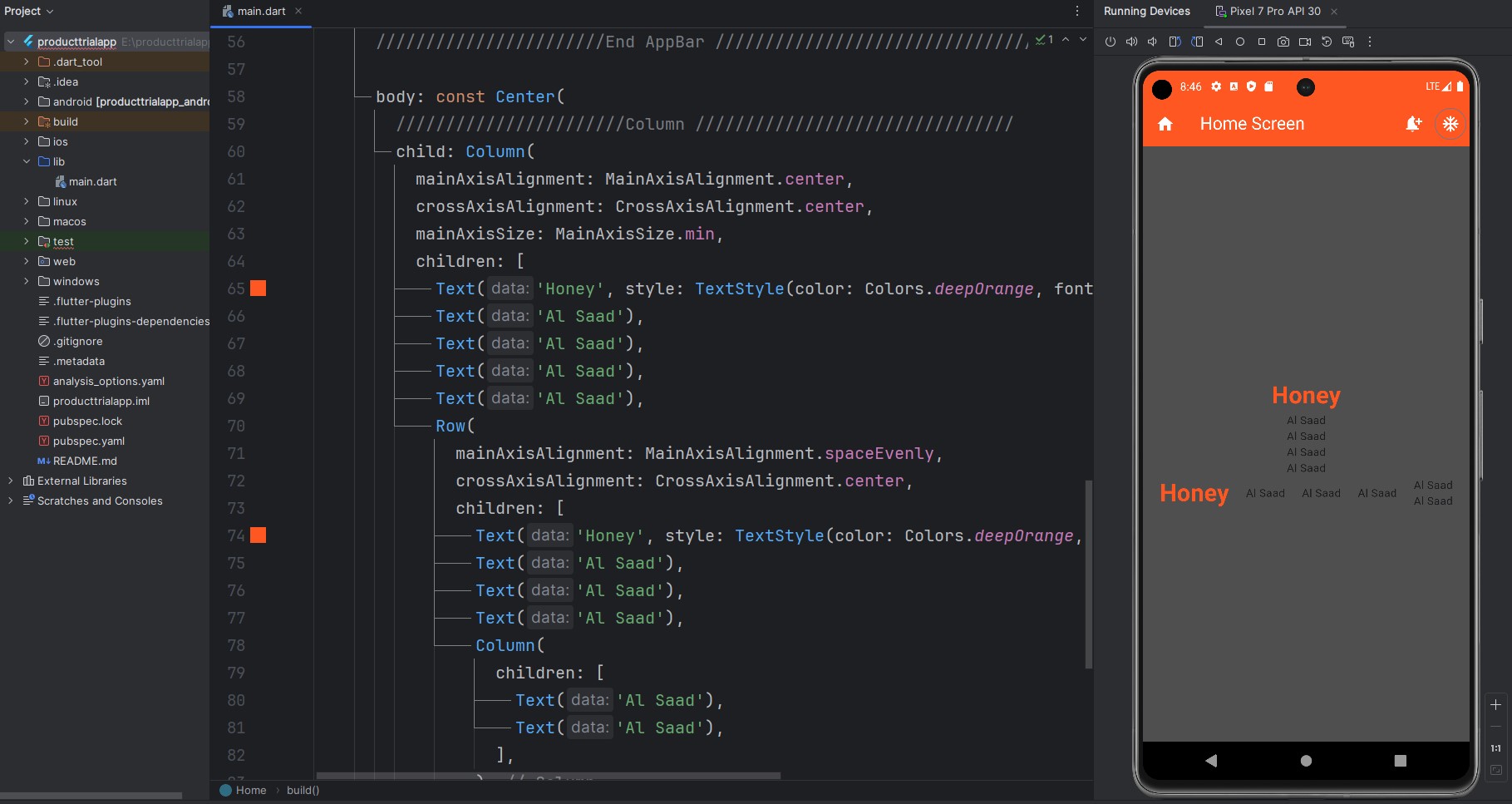This screenshot has width=1512, height=804.
Task: Expand the android folder in project tree
Action: point(26,101)
